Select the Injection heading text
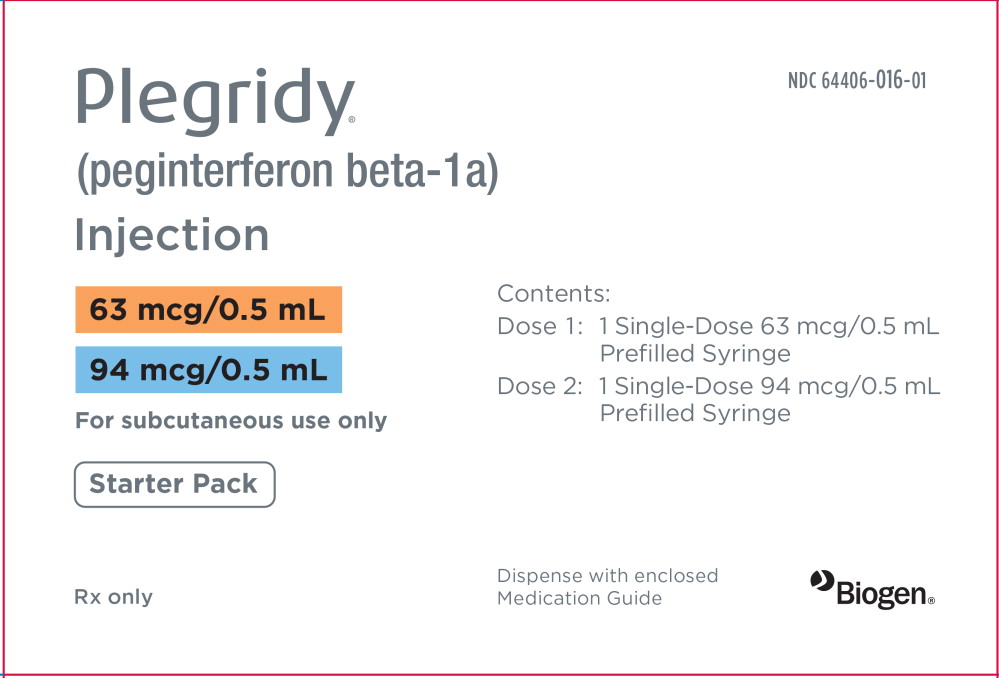 point(172,236)
